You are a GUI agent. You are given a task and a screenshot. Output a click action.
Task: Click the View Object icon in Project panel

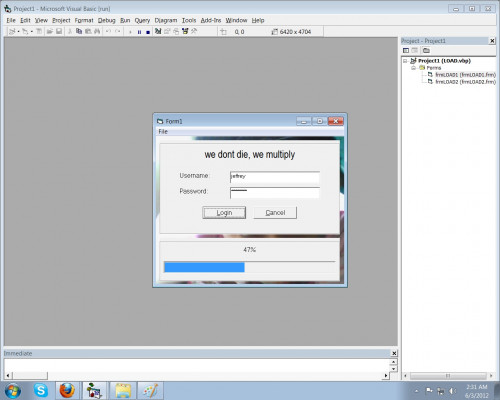point(415,50)
